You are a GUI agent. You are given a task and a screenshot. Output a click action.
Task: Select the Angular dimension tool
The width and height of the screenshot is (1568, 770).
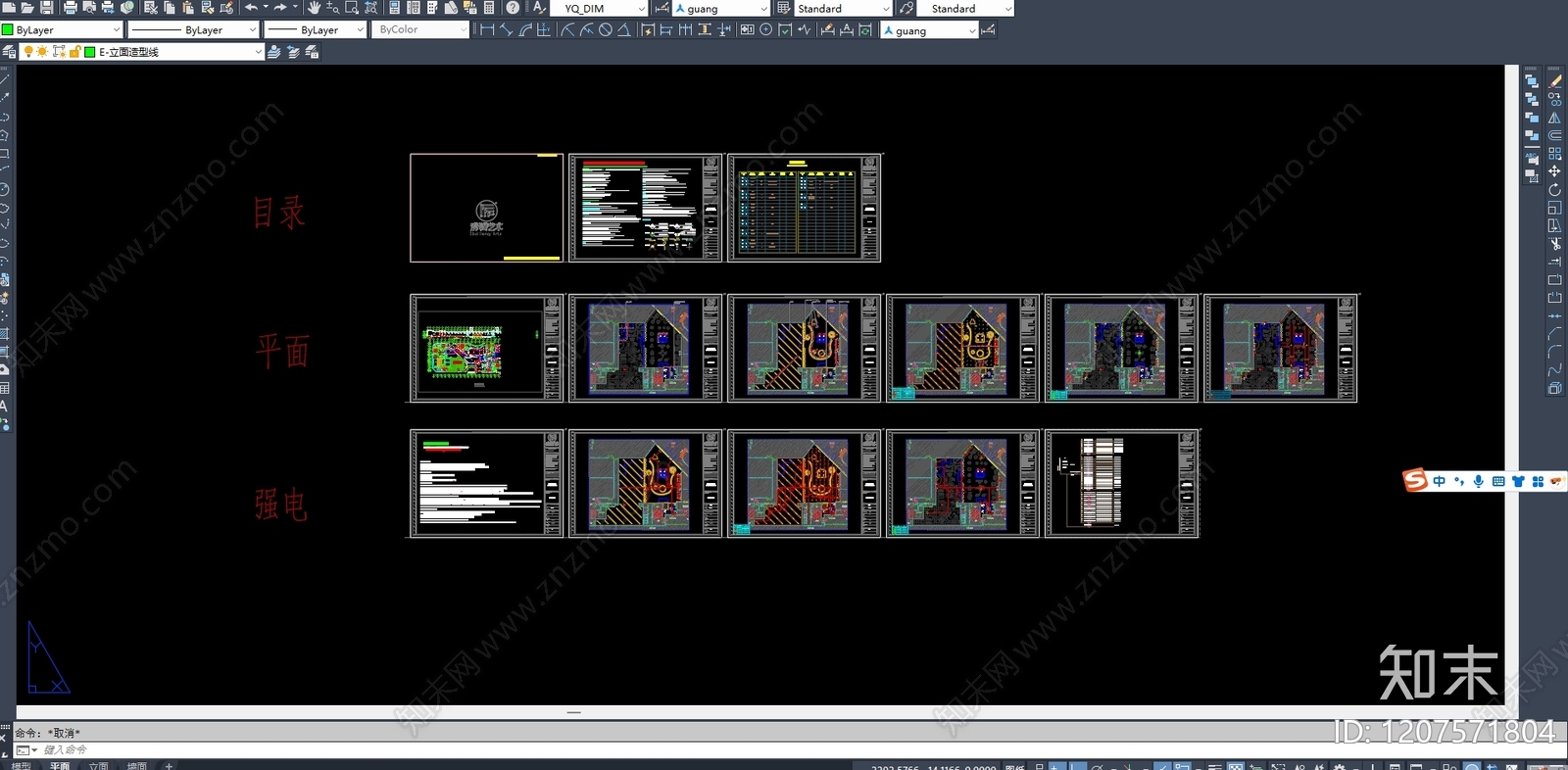click(x=623, y=30)
